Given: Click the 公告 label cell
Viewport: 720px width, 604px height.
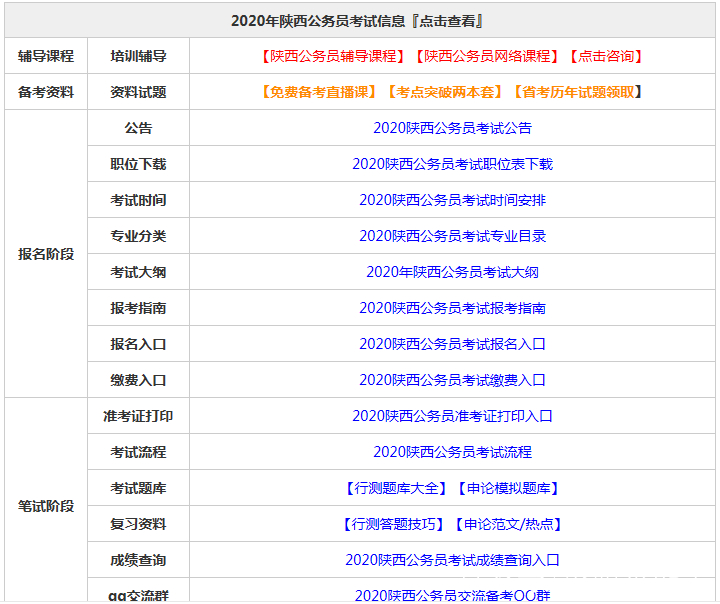Looking at the screenshot, I should [138, 128].
